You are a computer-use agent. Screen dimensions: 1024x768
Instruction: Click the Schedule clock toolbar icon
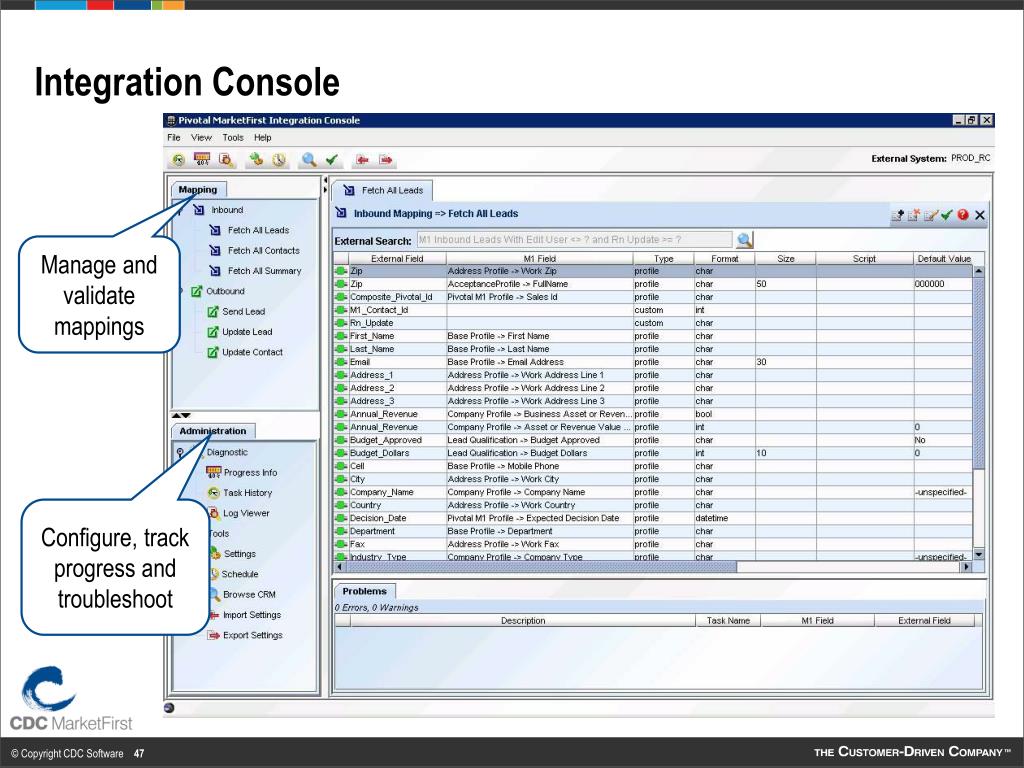[x=279, y=159]
